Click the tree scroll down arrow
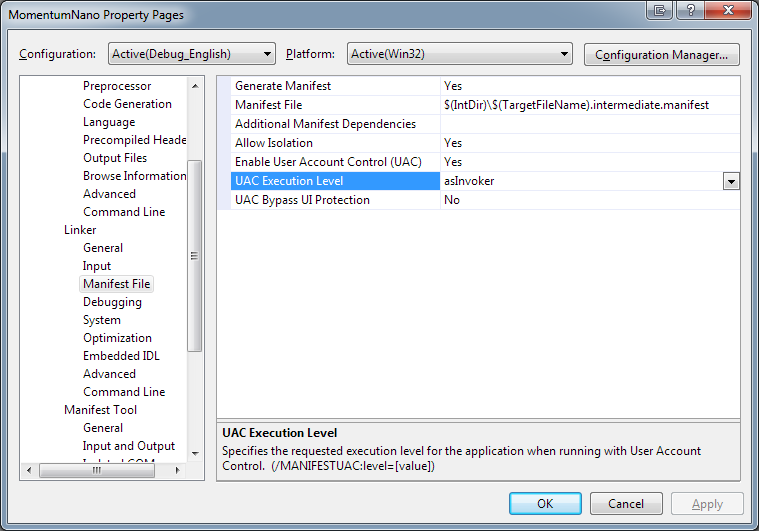 [x=195, y=454]
